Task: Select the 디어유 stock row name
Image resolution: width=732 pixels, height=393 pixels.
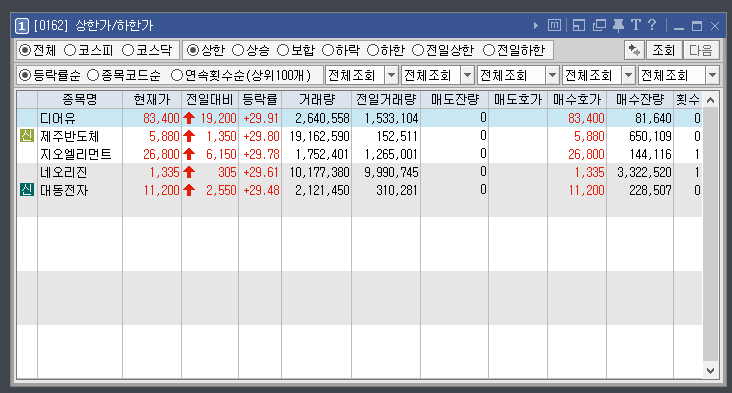Action: tap(58, 118)
